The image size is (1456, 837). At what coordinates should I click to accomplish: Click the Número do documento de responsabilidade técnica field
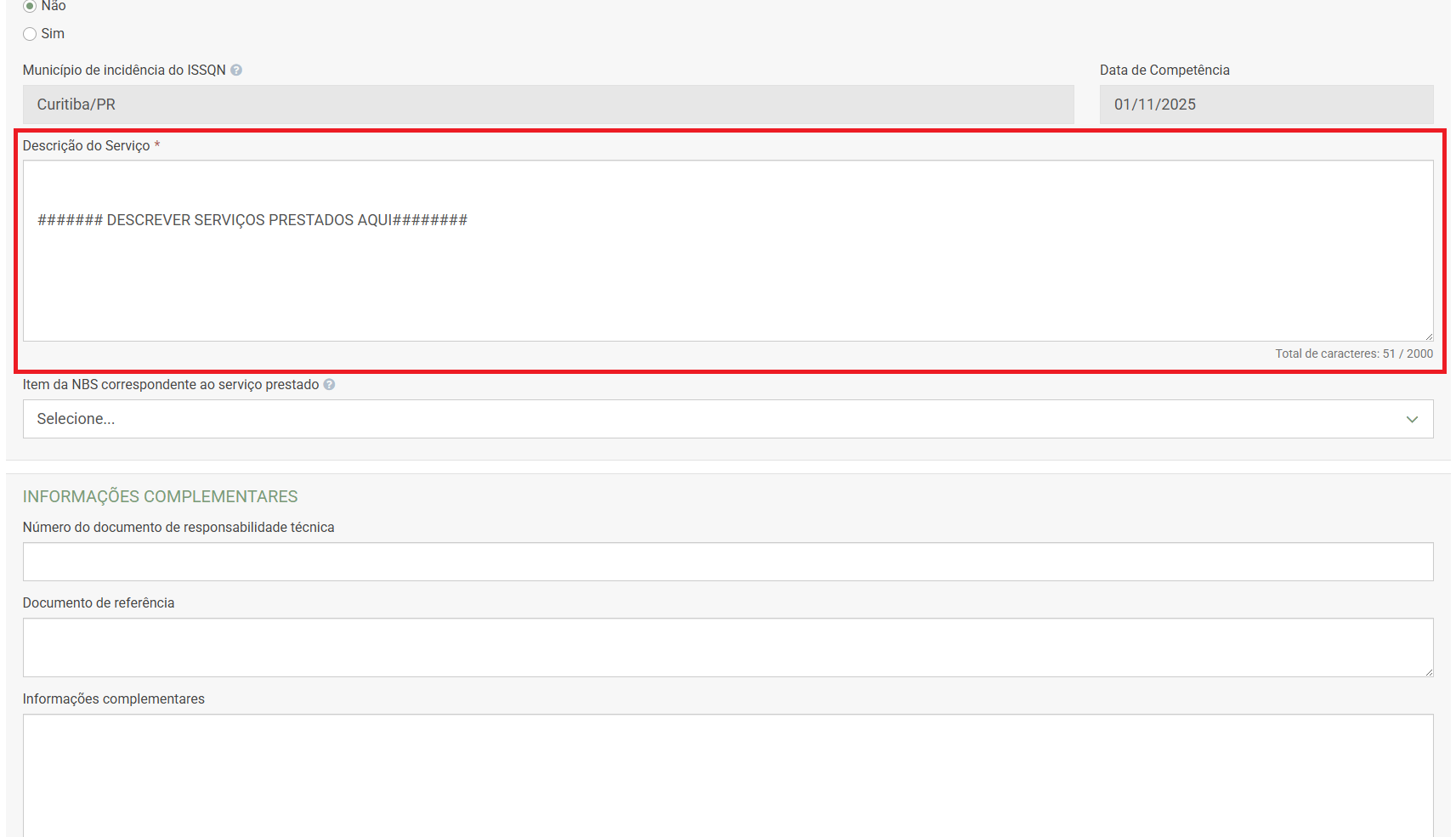click(x=728, y=562)
